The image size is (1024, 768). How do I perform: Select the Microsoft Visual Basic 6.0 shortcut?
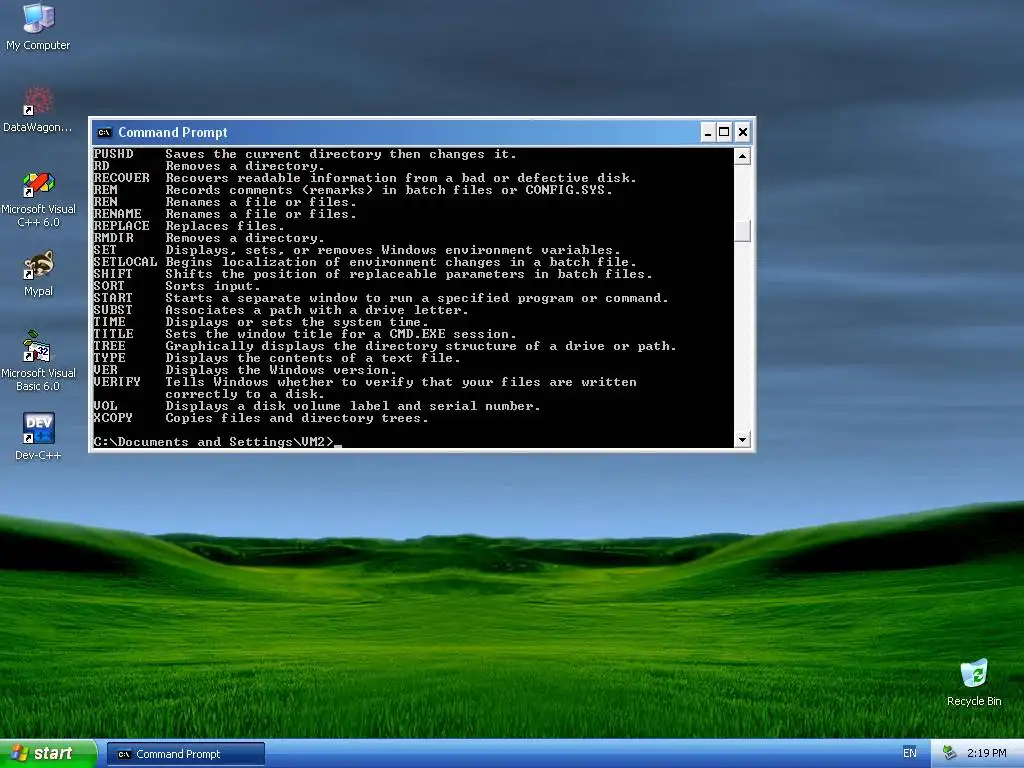[38, 361]
